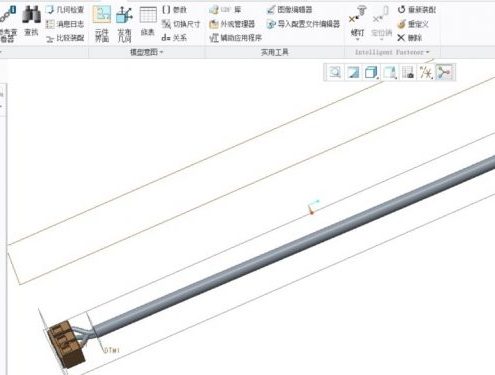Click the Message Log (消息日志) item
This screenshot has height=375, width=495.
65,24
